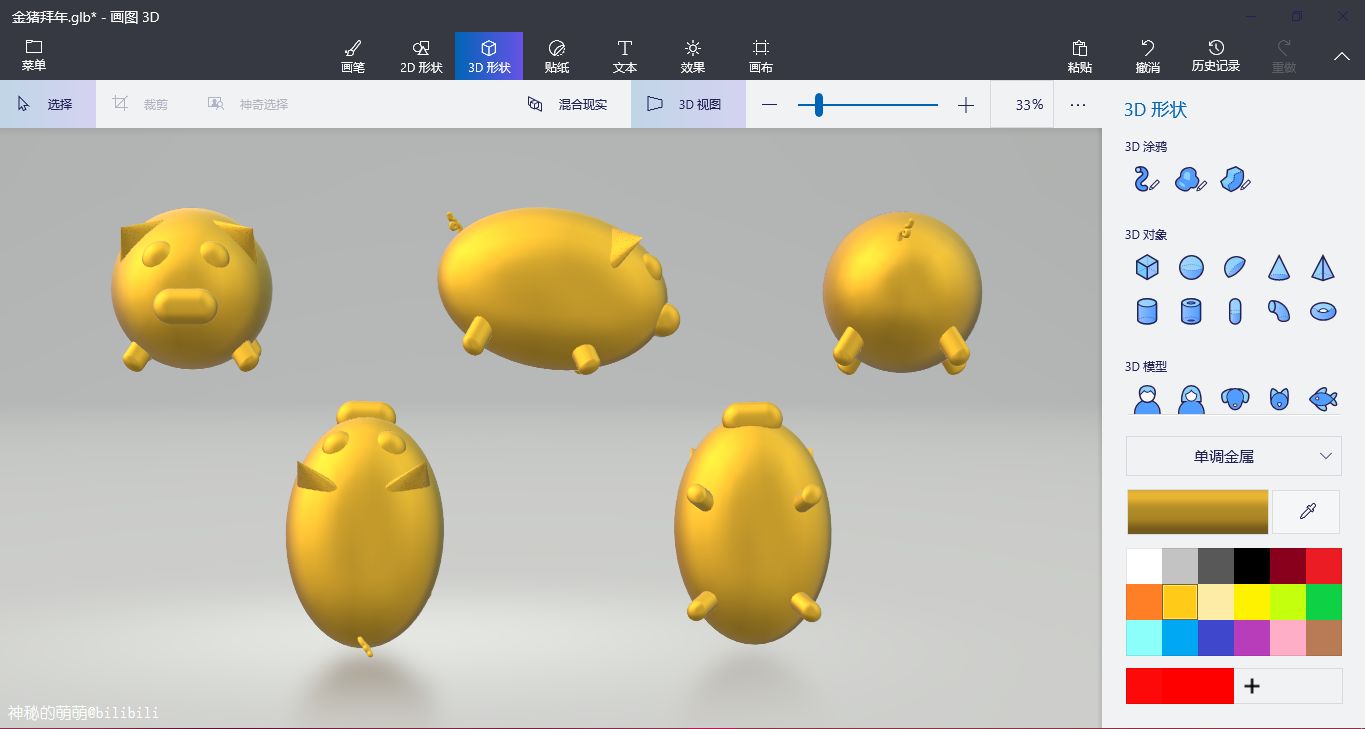Choose the indigo blue color swatch
Image resolution: width=1365 pixels, height=729 pixels.
point(1216,638)
